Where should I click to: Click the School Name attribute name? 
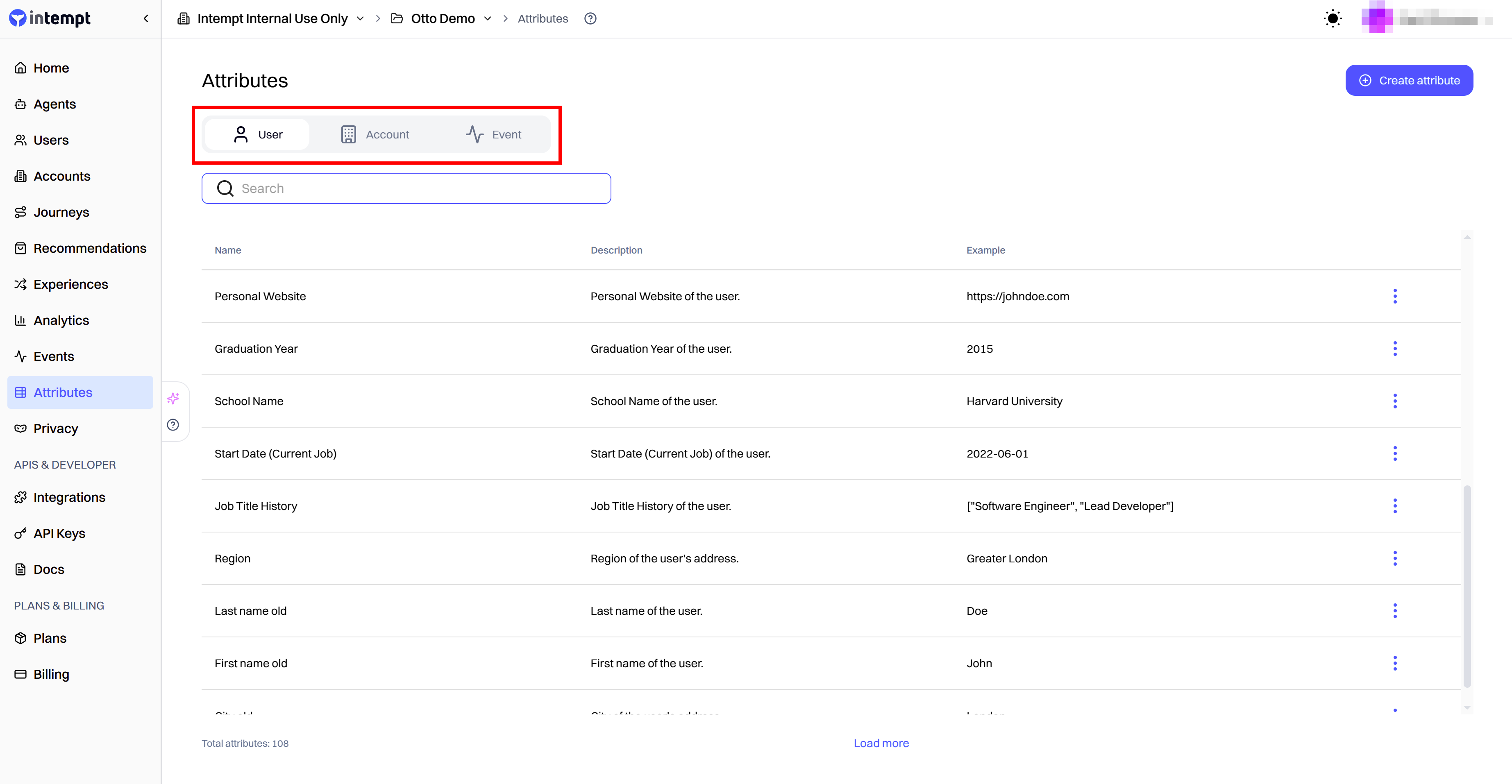249,401
